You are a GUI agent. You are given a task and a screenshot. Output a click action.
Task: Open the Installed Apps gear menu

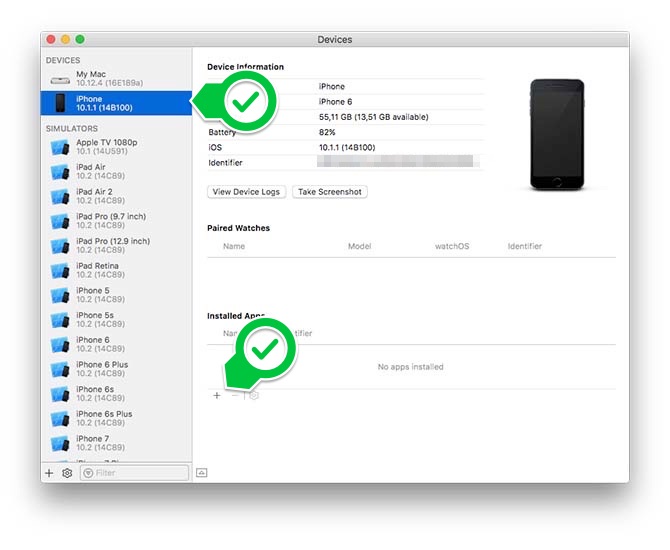pyautogui.click(x=254, y=396)
